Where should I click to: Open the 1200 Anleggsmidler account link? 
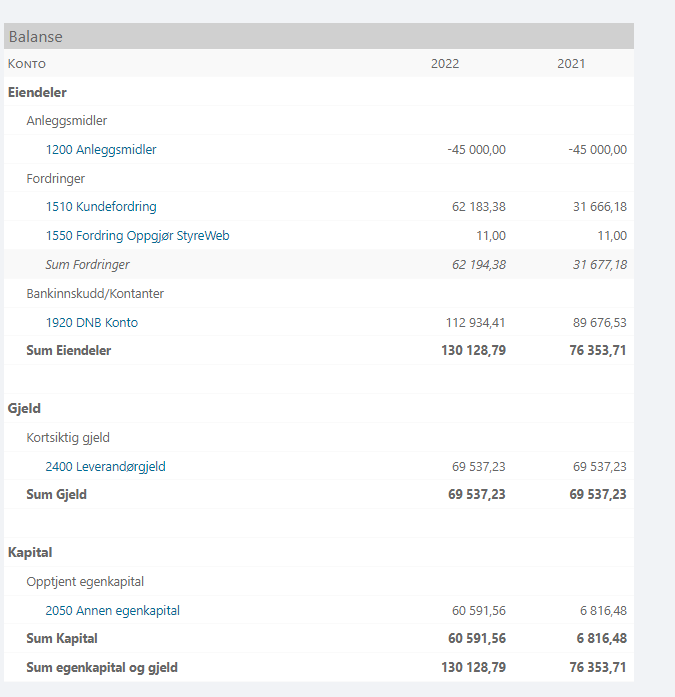pyautogui.click(x=101, y=150)
